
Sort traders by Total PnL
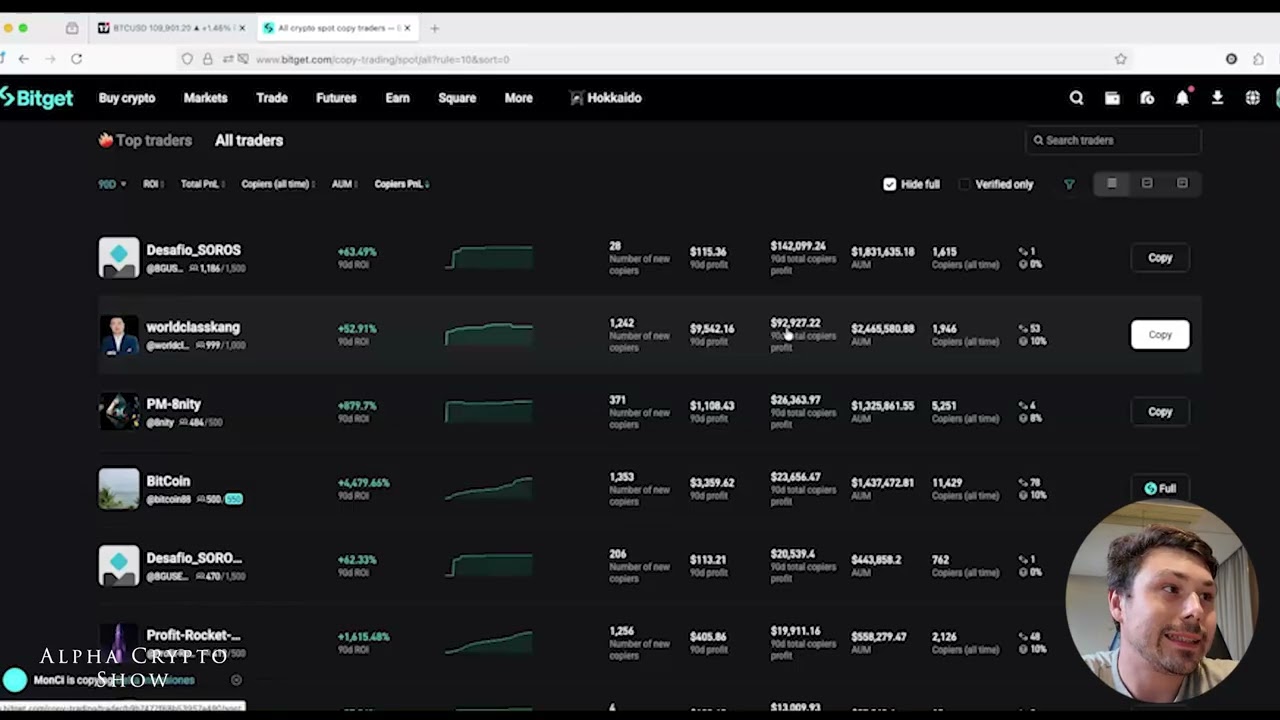coord(202,184)
